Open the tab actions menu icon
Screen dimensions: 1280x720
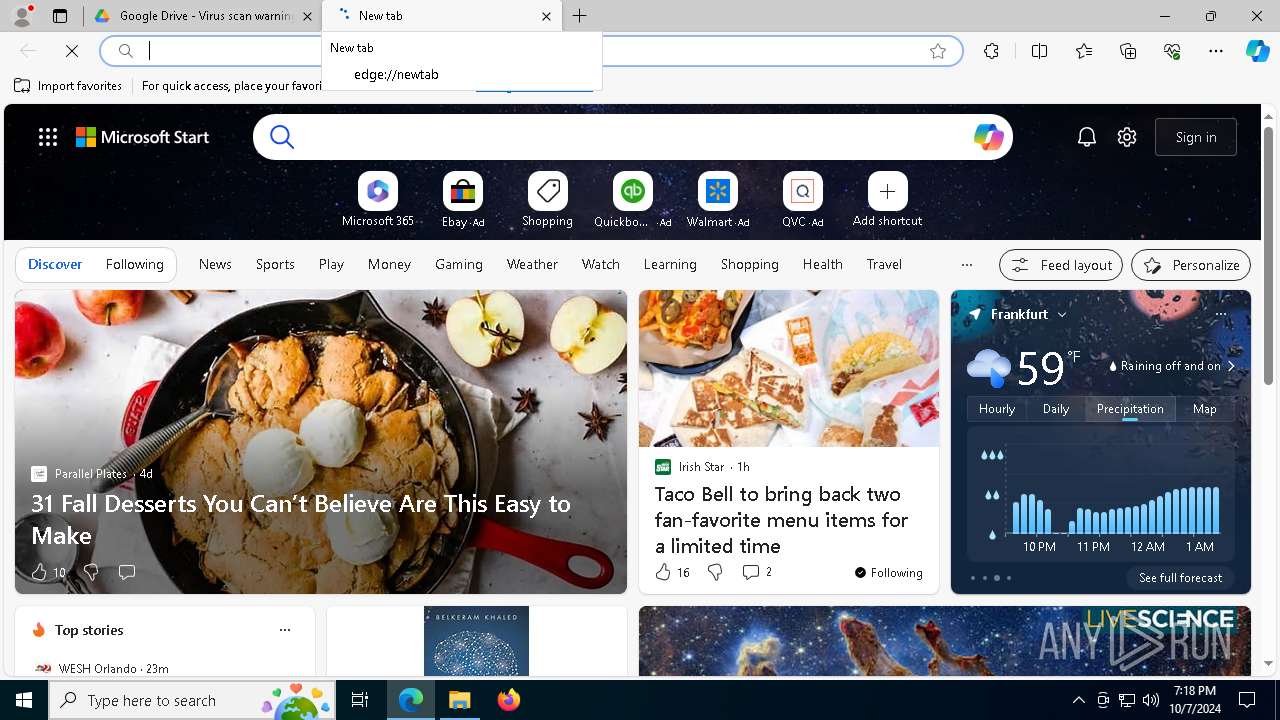pyautogui.click(x=60, y=16)
